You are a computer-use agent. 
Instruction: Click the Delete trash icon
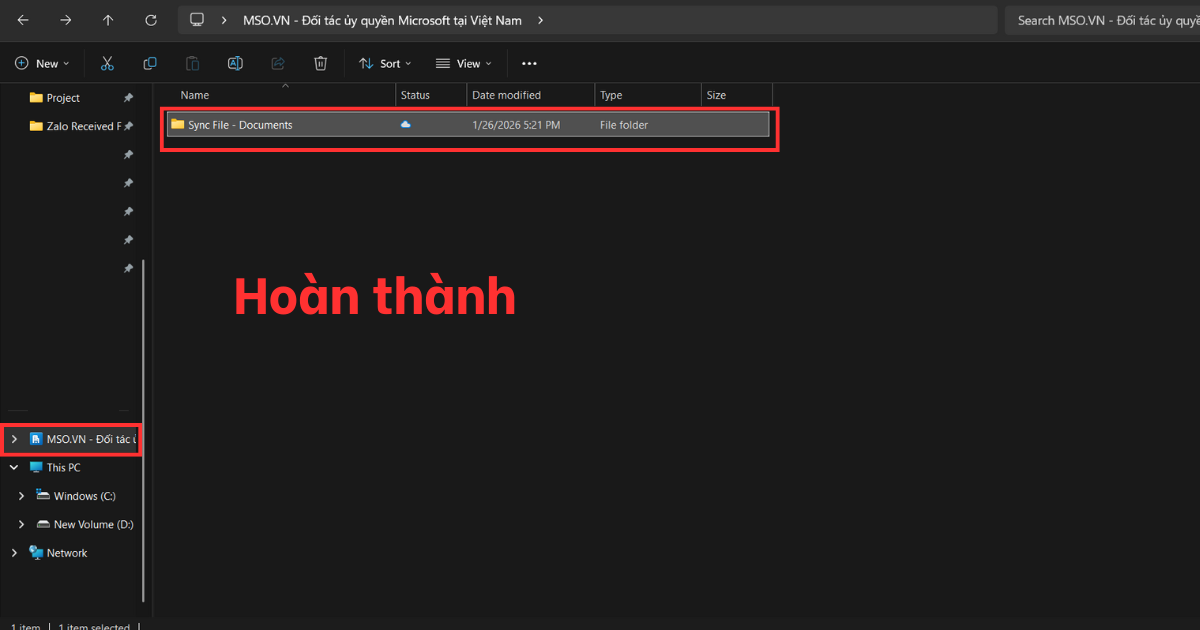coord(320,63)
